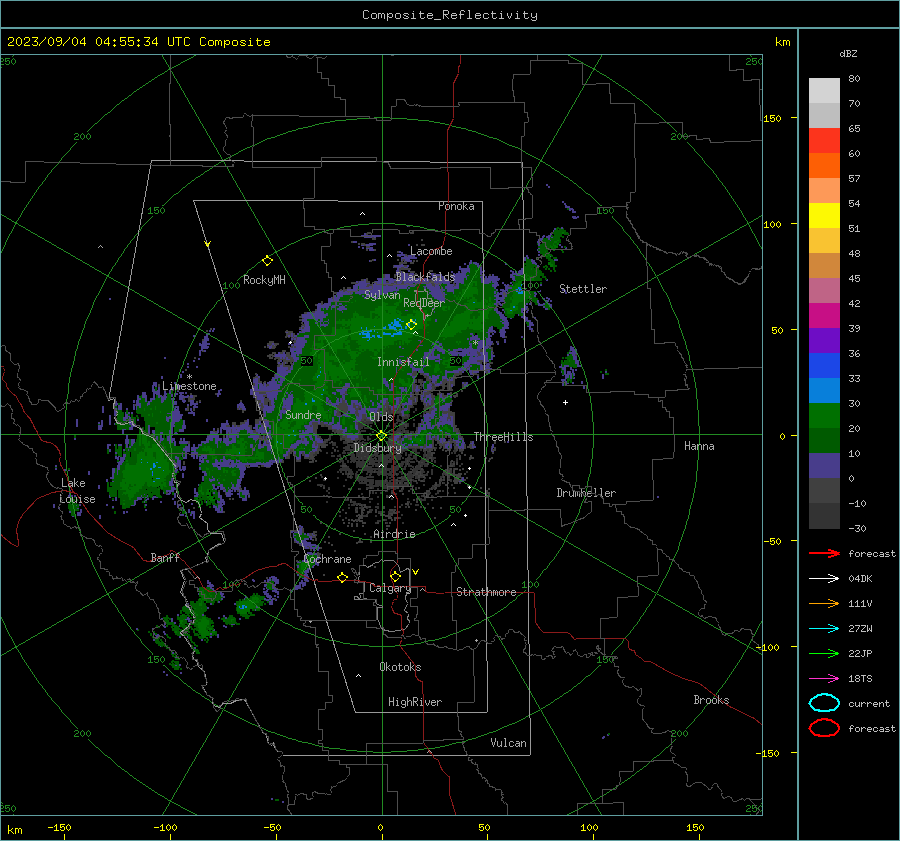Click the Calgary city label
The image size is (900, 841).
tap(390, 588)
